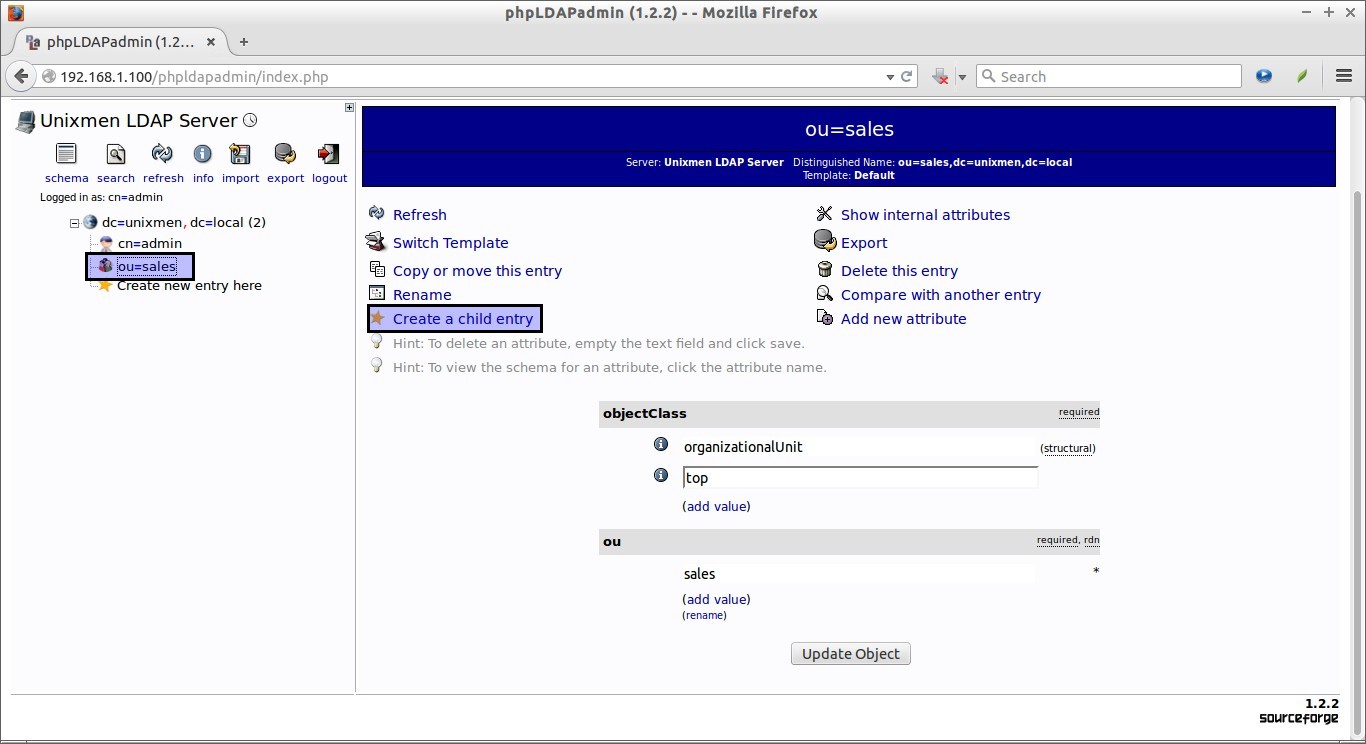The width and height of the screenshot is (1366, 744).
Task: Click add value under ou
Action: [x=716, y=599]
